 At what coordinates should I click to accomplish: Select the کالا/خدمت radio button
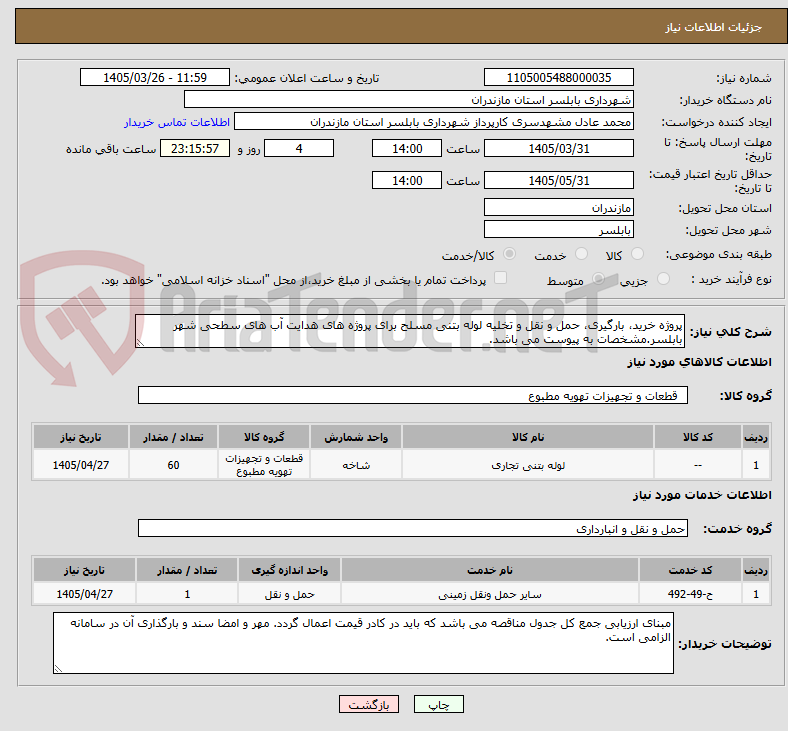coord(510,254)
